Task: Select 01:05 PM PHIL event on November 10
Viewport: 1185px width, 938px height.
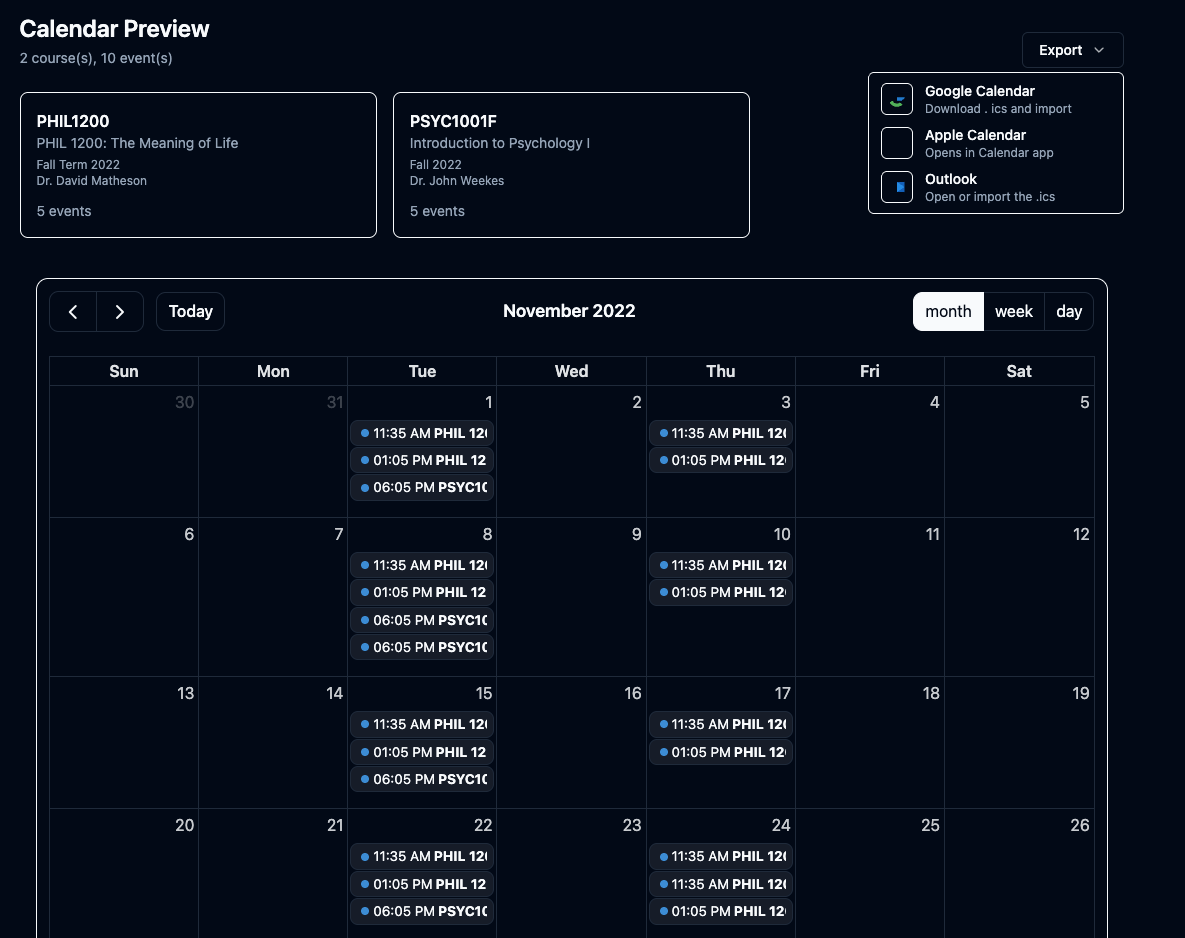Action: click(x=720, y=593)
